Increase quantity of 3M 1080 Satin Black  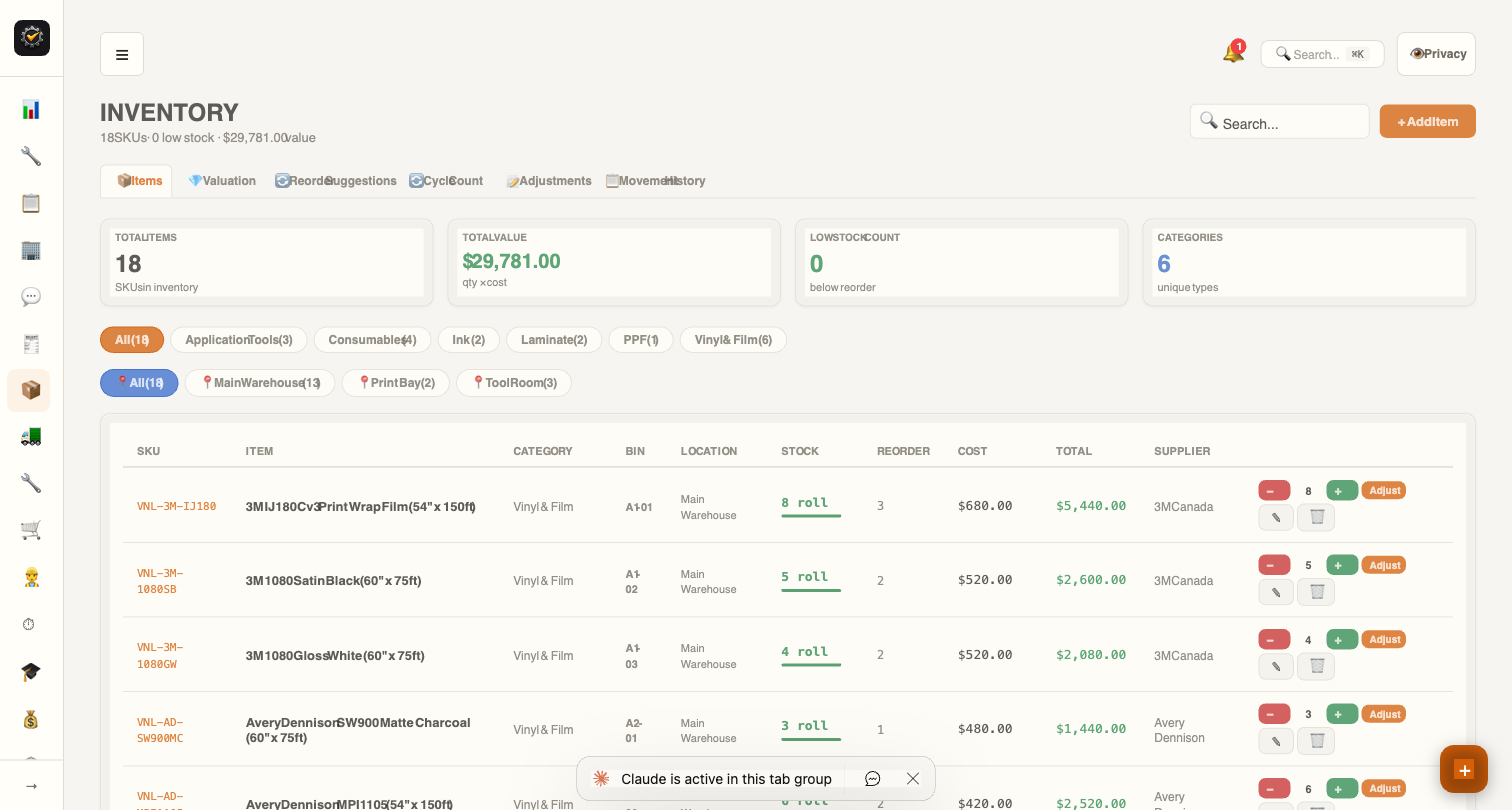1341,564
